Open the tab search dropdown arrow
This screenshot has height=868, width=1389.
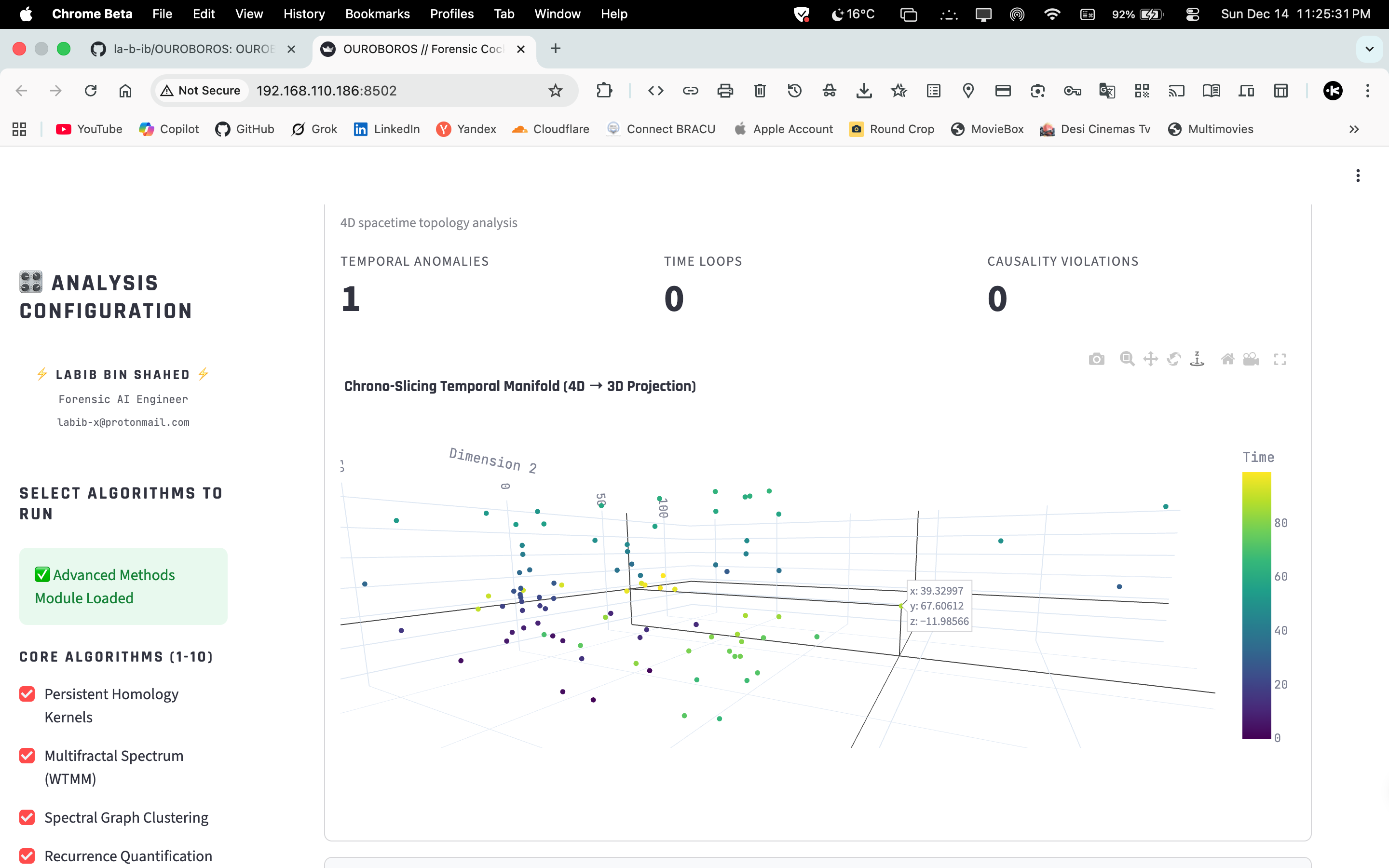(1370, 49)
